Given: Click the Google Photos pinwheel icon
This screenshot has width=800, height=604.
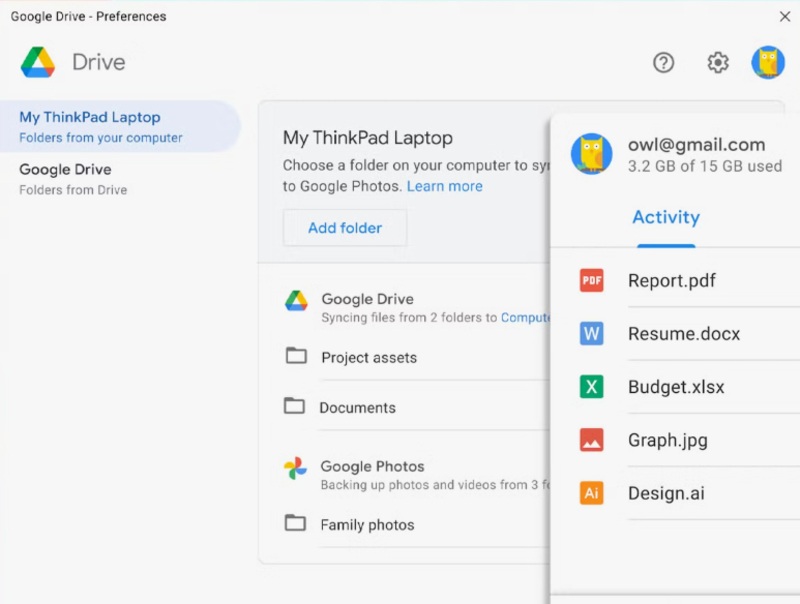Looking at the screenshot, I should click(x=295, y=468).
